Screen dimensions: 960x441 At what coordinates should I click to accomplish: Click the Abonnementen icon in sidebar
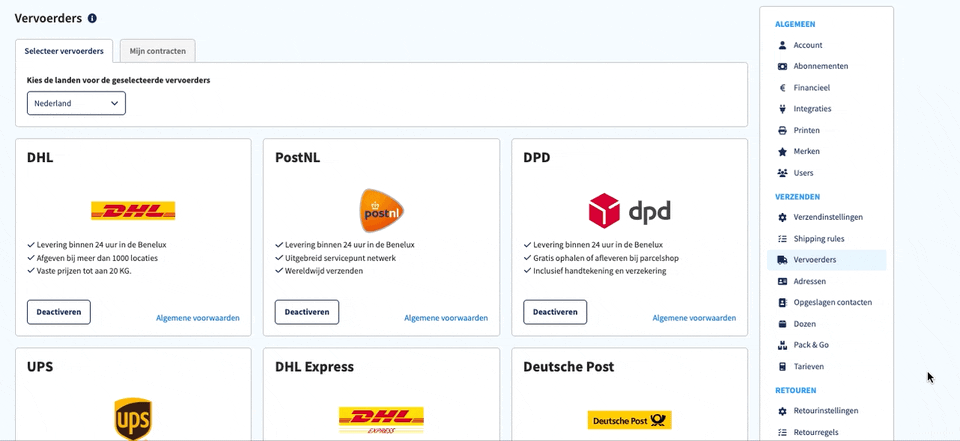[x=782, y=66]
